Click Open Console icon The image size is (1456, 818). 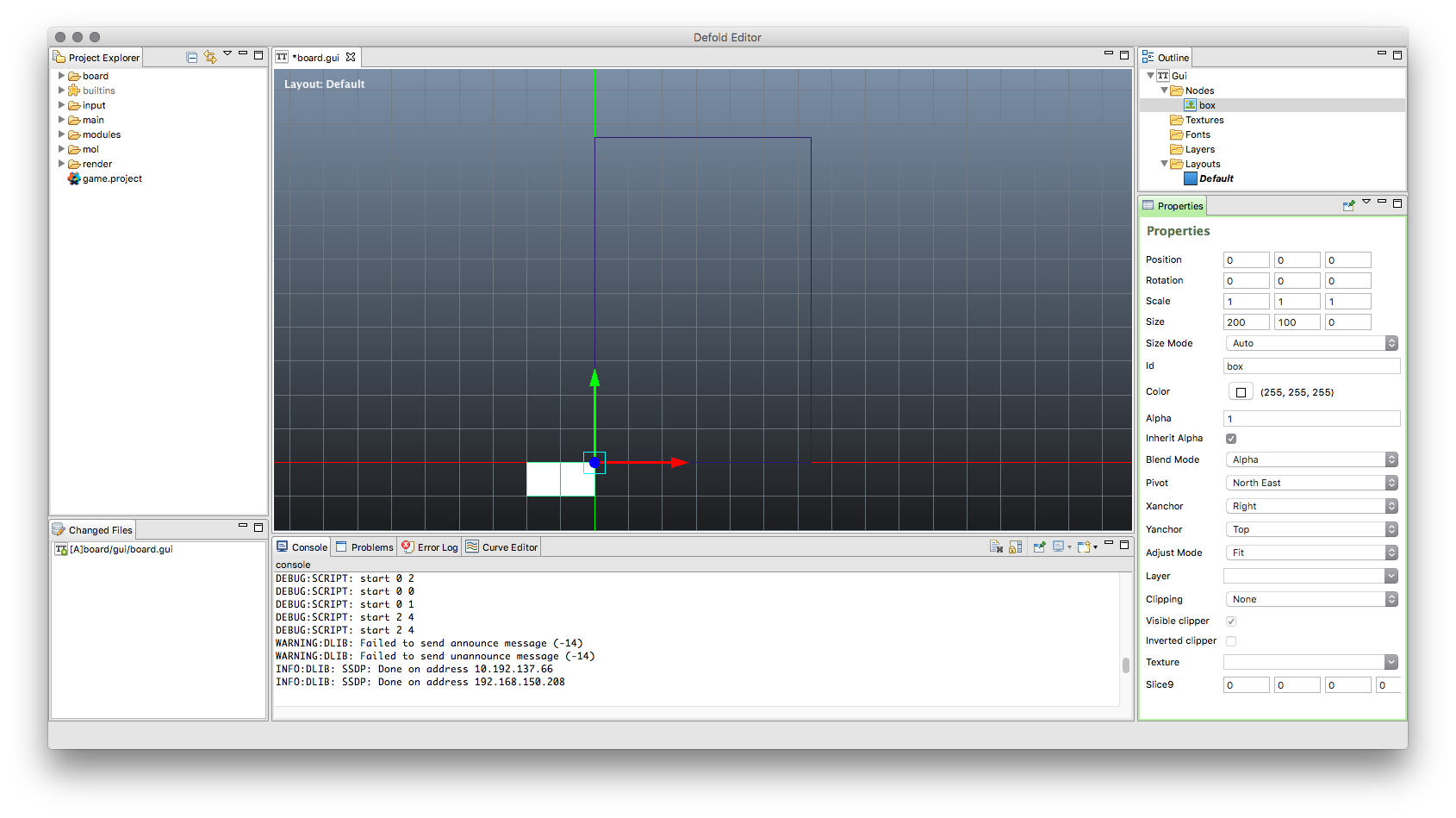click(x=1084, y=546)
